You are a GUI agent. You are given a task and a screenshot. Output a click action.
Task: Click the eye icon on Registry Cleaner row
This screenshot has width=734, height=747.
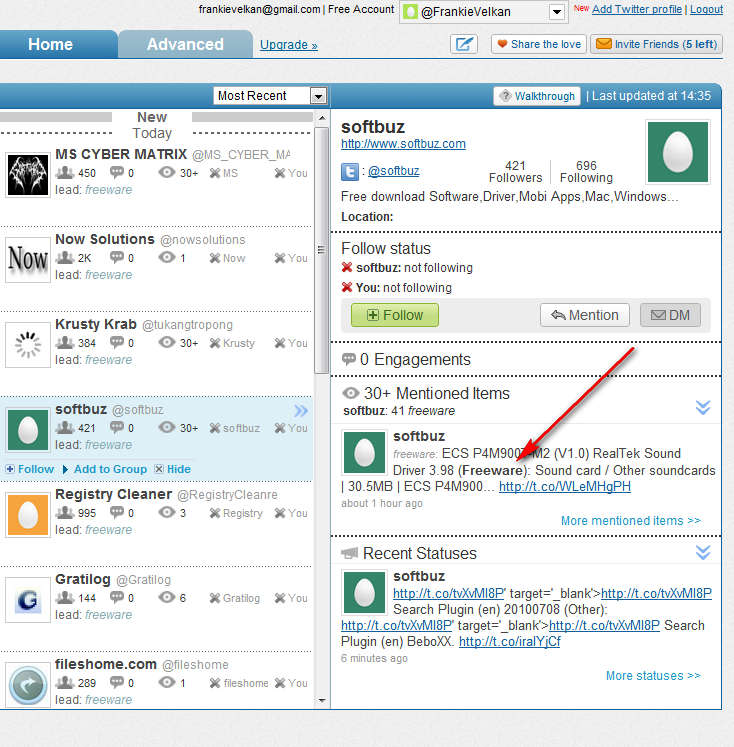point(167,512)
